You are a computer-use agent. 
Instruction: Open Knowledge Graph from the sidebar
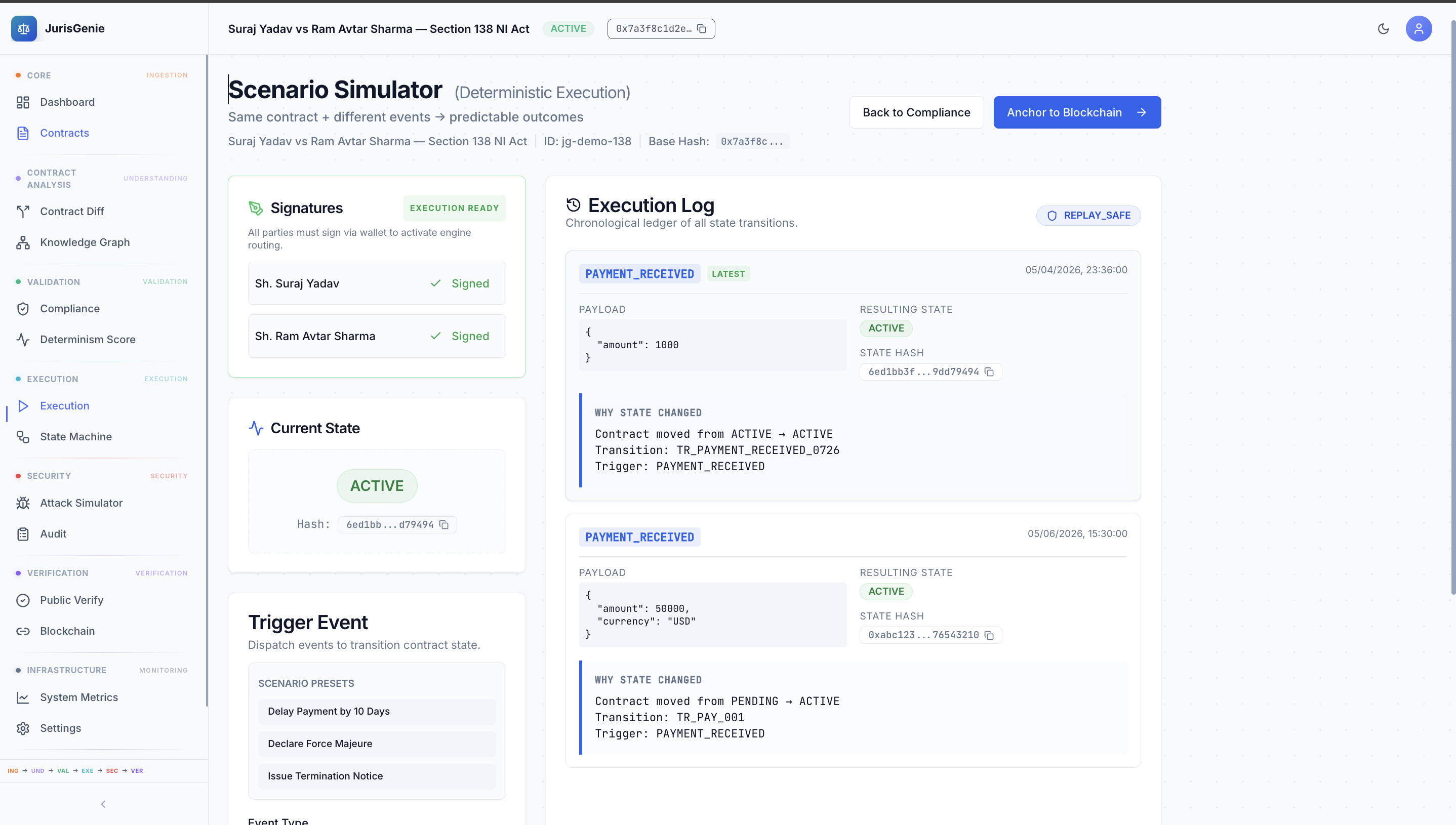coord(85,242)
